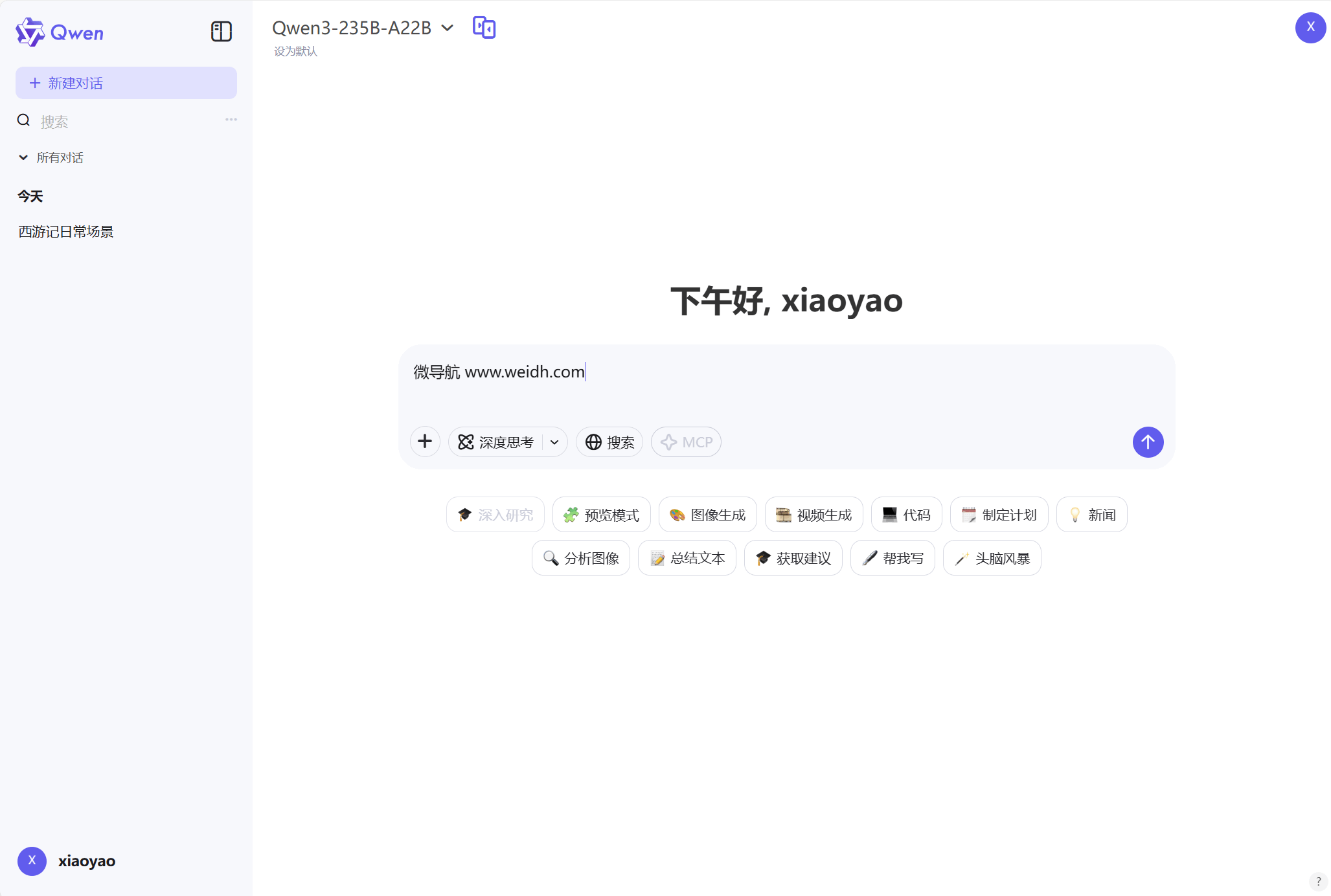
Task: Select the 帮我写 chip
Action: [x=893, y=558]
